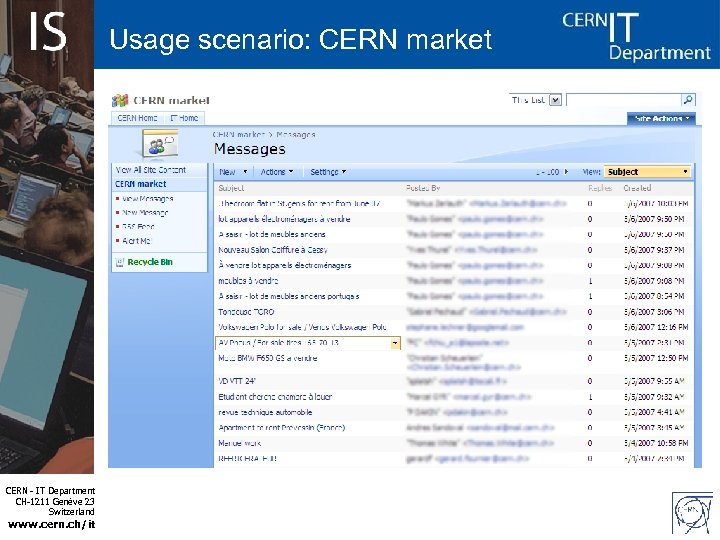720x540 pixels.
Task: Open 'Apartment to rent Prevessin (France)' message
Action: click(281, 428)
